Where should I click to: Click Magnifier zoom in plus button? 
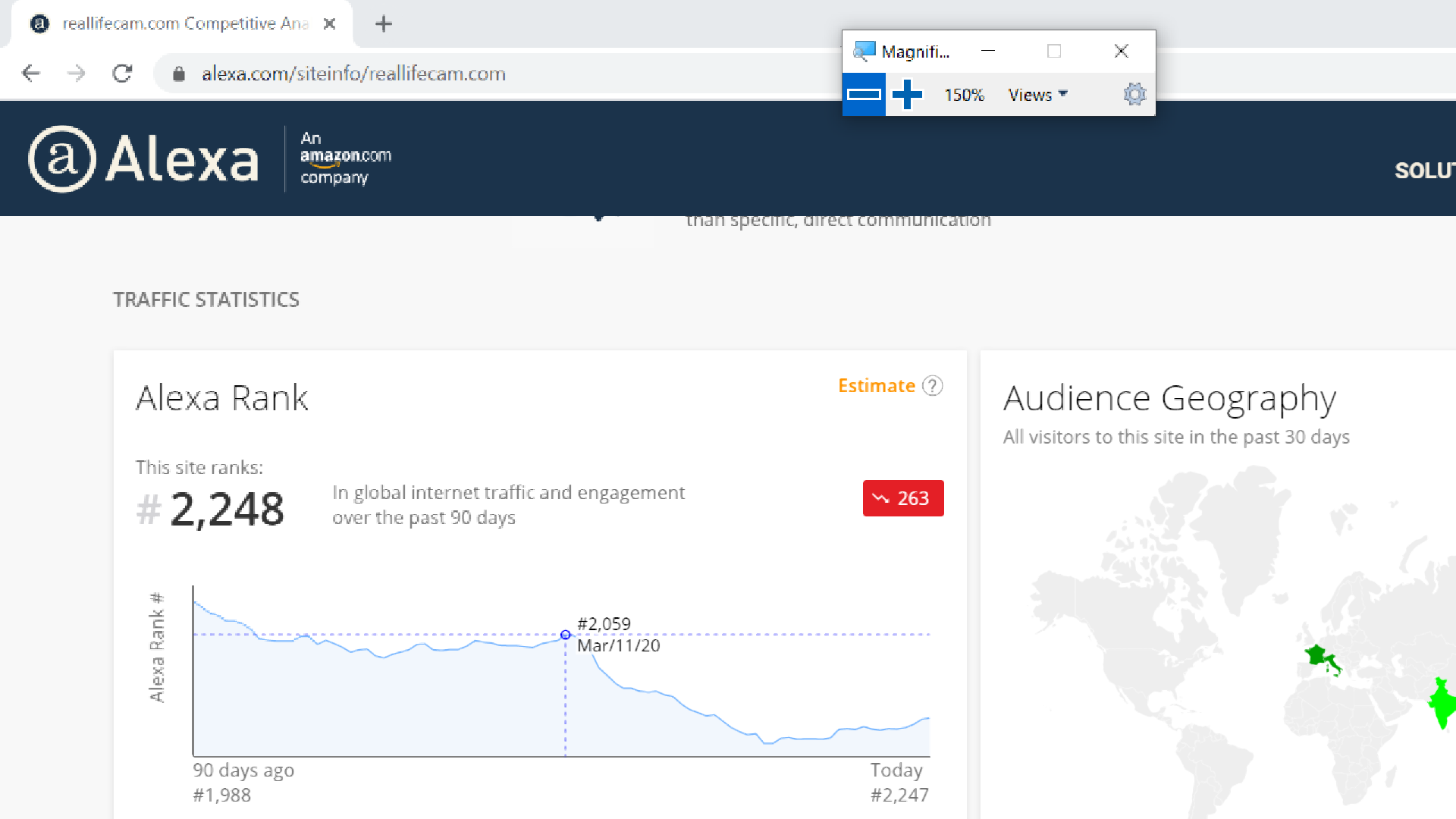[907, 95]
